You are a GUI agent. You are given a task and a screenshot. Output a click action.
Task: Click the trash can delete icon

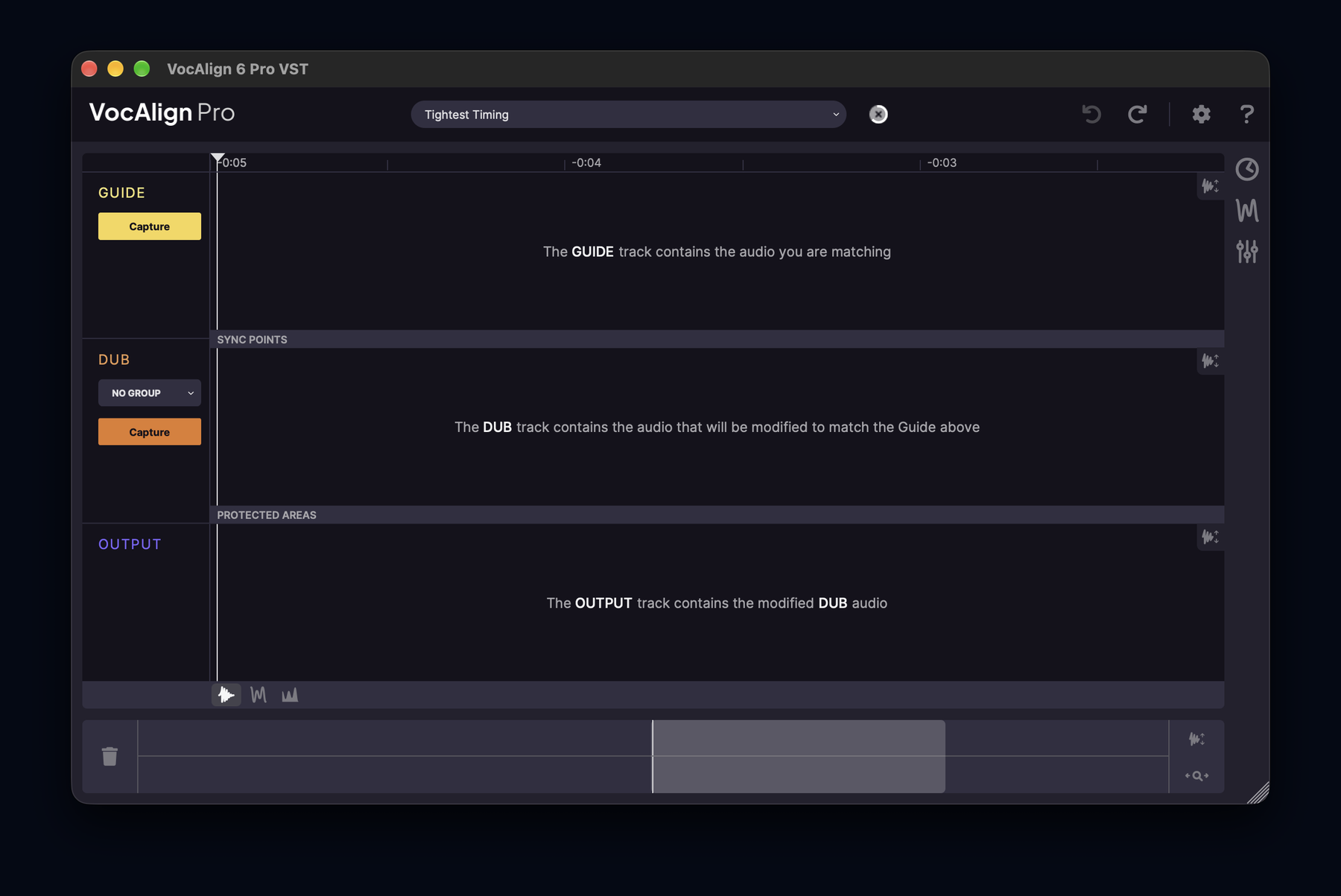110,756
